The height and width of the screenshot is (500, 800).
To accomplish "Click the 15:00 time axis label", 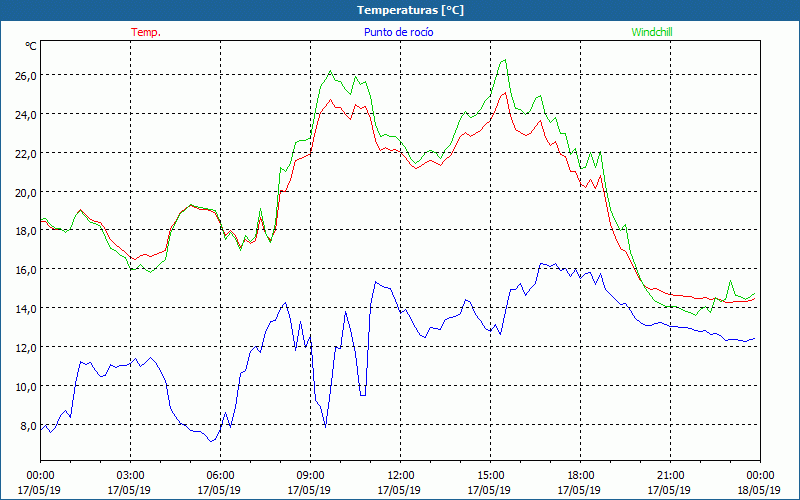I will pyautogui.click(x=490, y=476).
